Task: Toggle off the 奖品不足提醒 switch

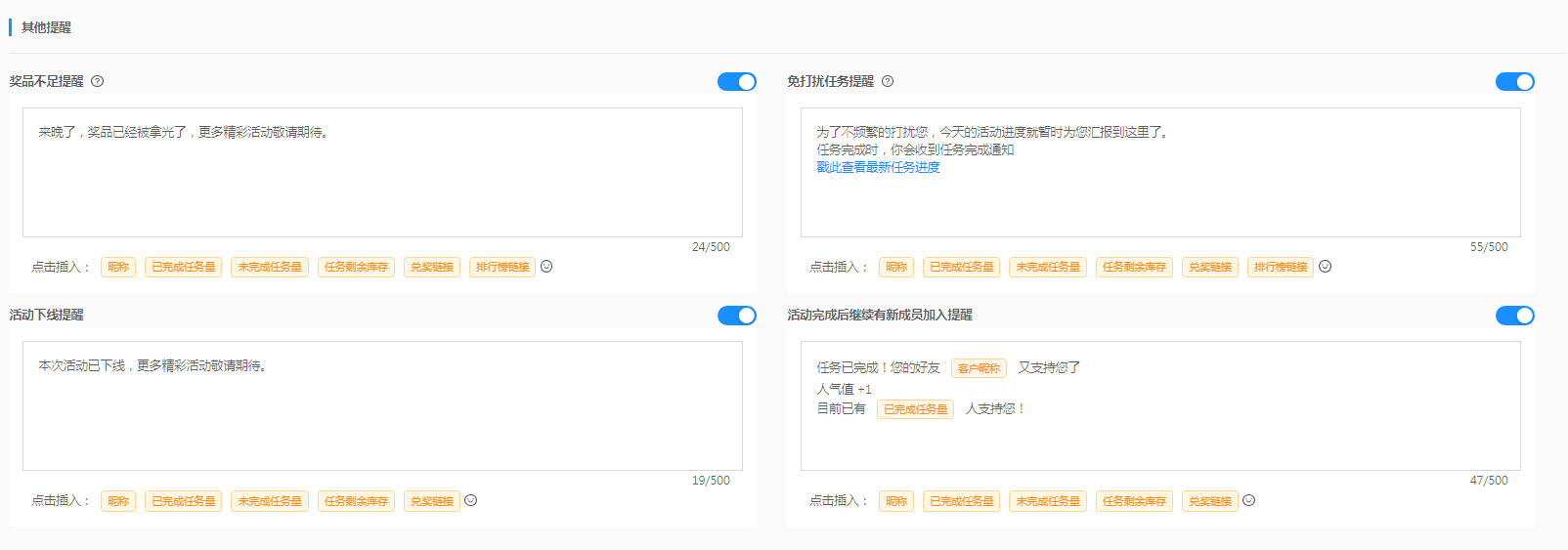Action: click(737, 81)
